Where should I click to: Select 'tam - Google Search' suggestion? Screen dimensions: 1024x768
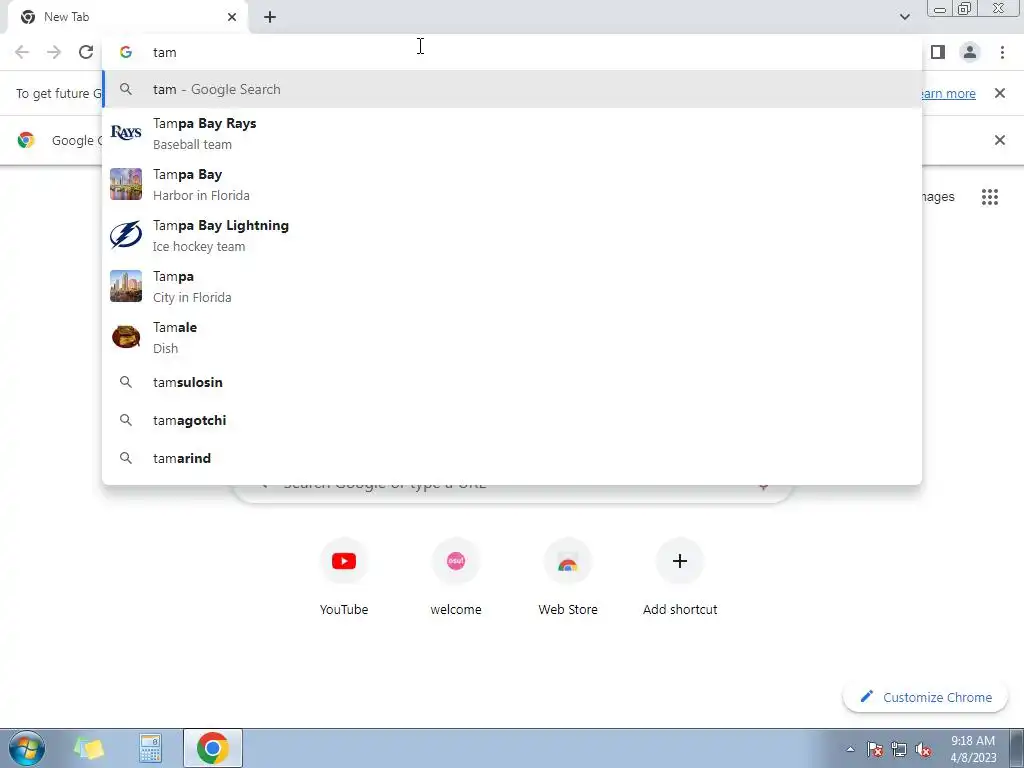click(x=512, y=89)
